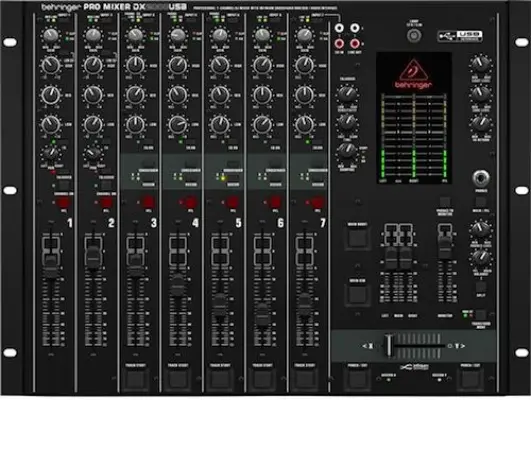Image resolution: width=531 pixels, height=450 pixels.
Task: Click the Main right output fader
Action: [x=405, y=258]
